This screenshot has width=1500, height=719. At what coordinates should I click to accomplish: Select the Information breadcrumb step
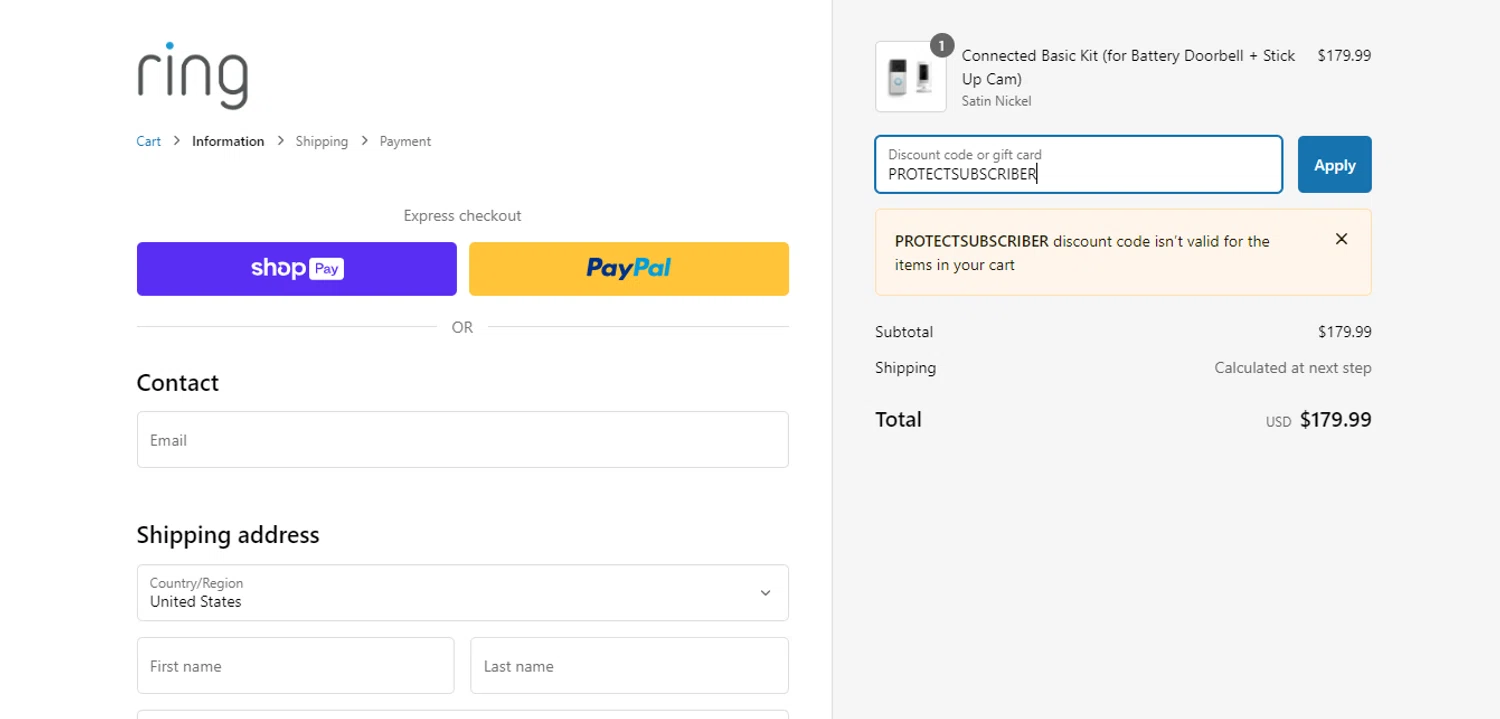click(x=228, y=142)
